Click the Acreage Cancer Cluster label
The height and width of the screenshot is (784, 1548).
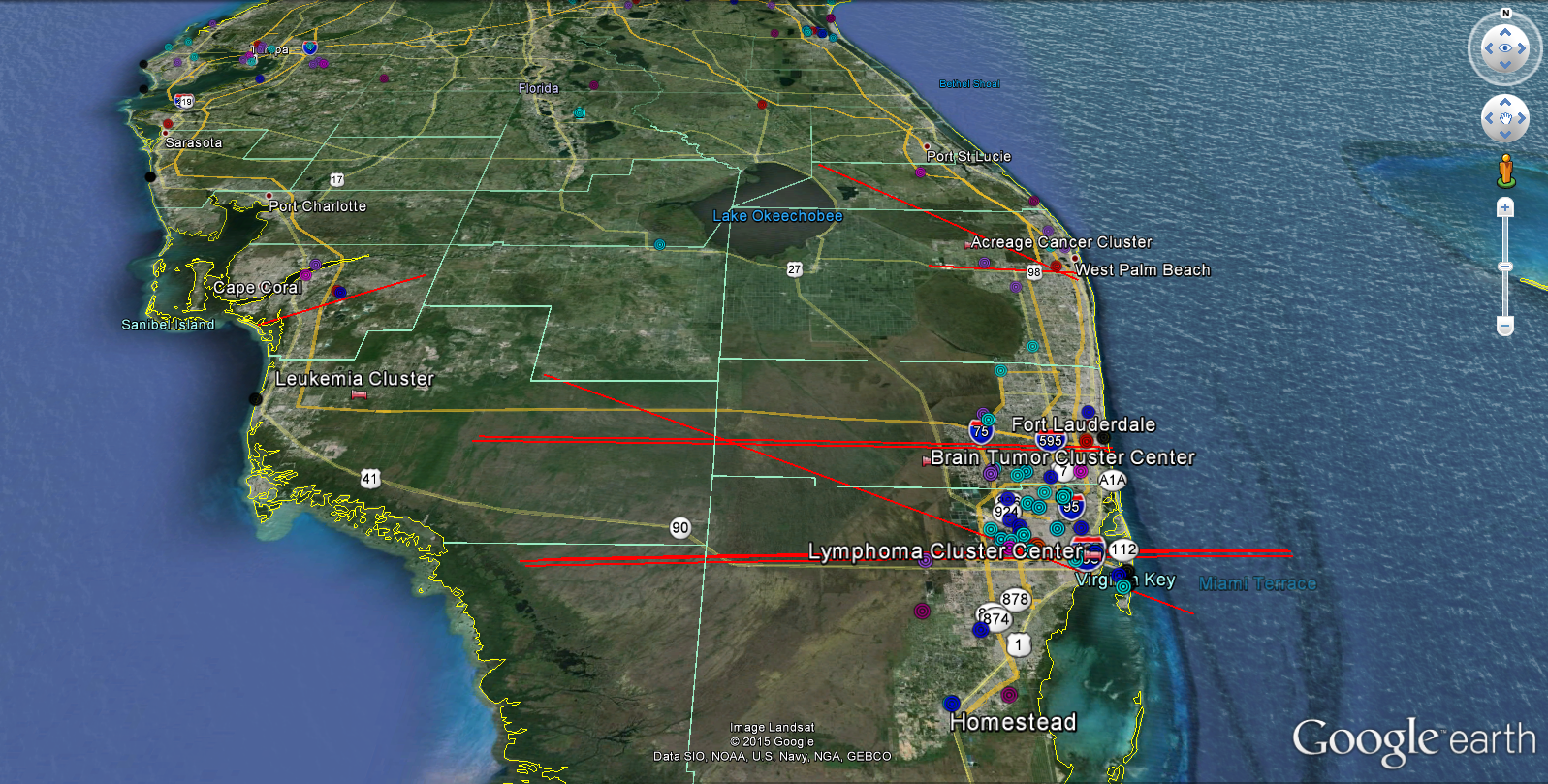[1061, 242]
